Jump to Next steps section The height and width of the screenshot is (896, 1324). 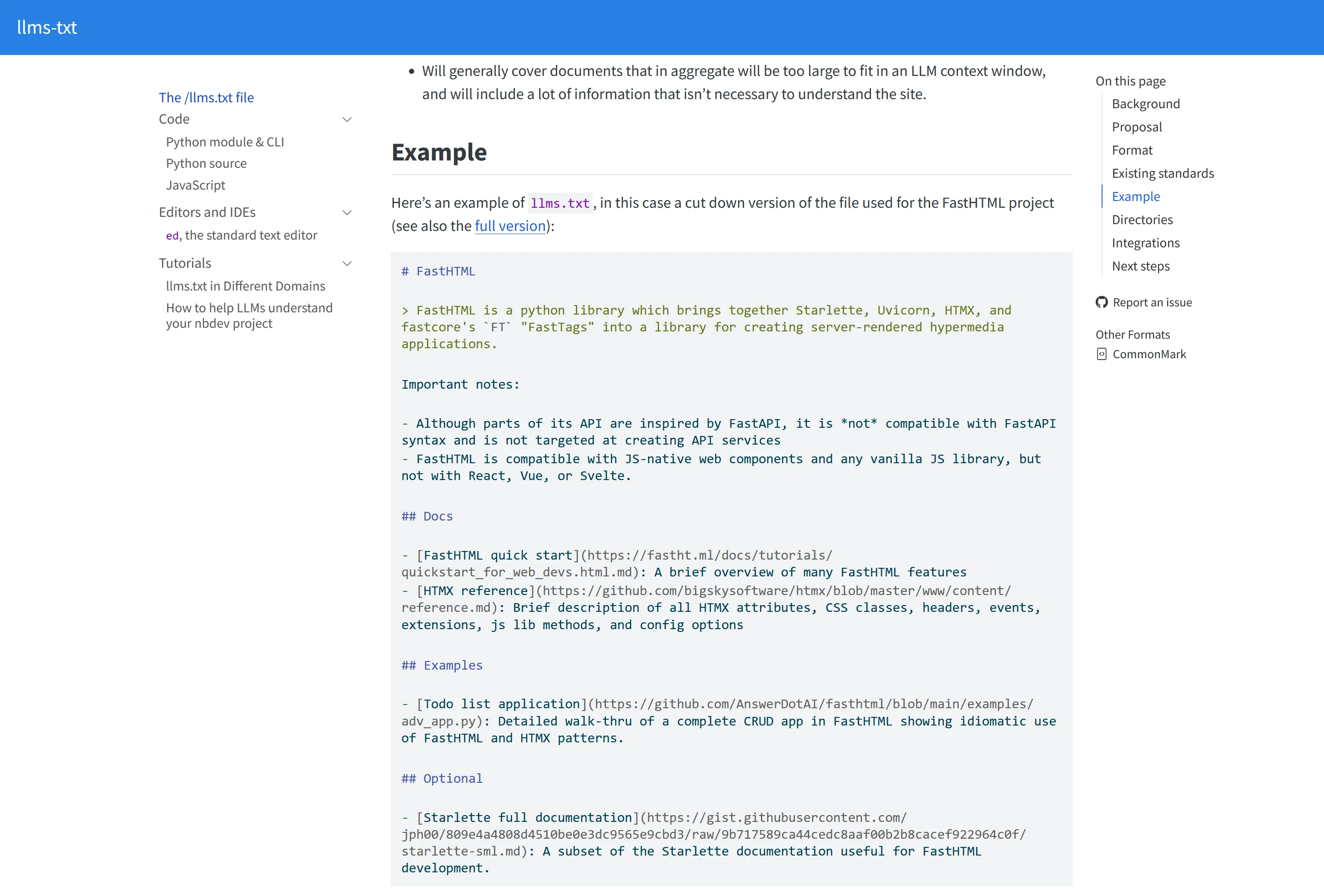[1141, 266]
